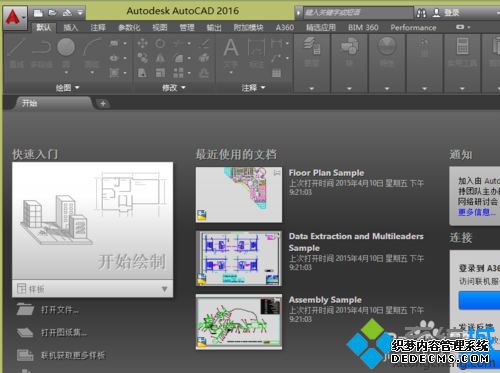Click 联机获取更多样板 link
Viewport: 500px width, 373px height.
(73, 355)
